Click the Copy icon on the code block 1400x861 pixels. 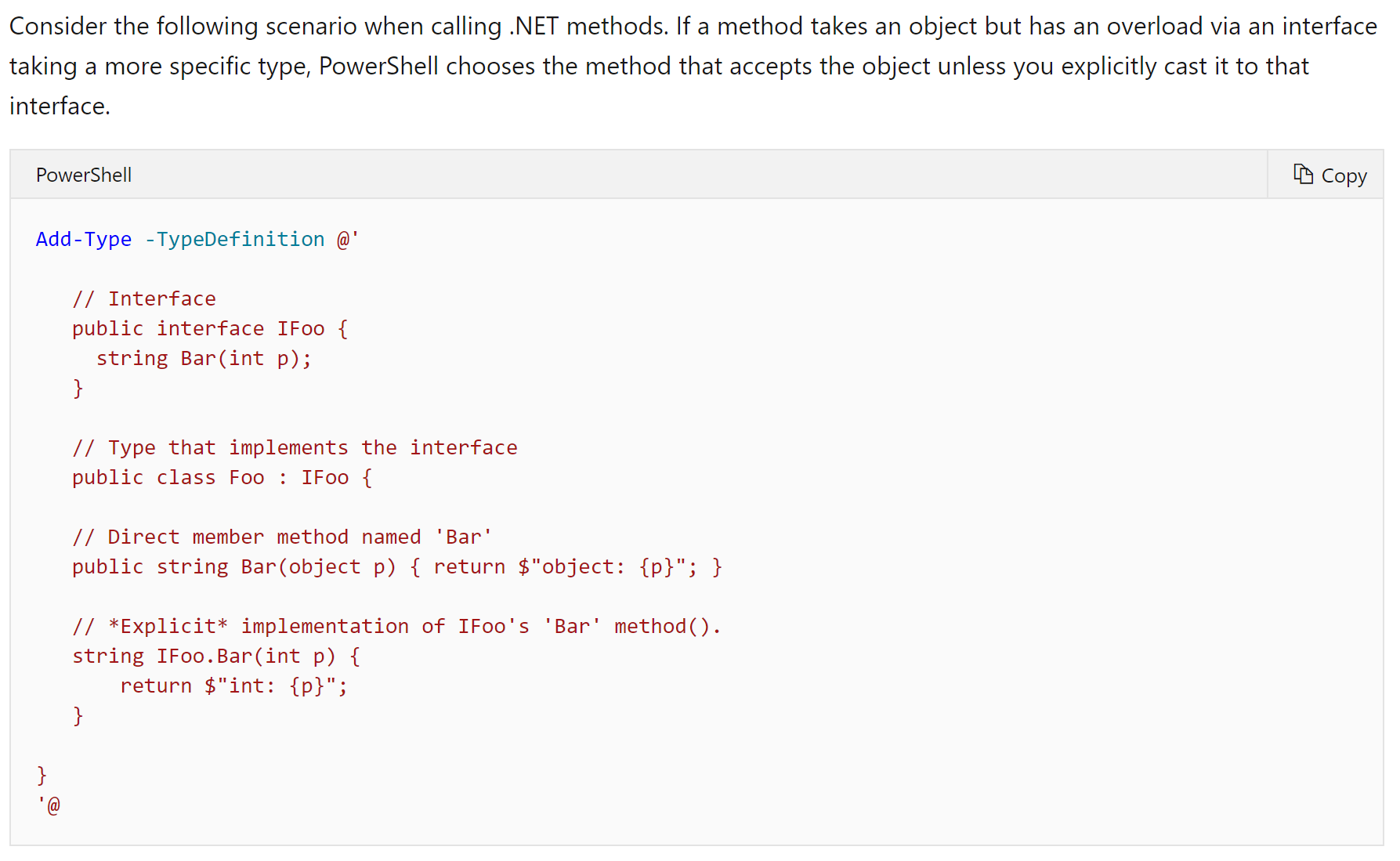click(x=1303, y=174)
